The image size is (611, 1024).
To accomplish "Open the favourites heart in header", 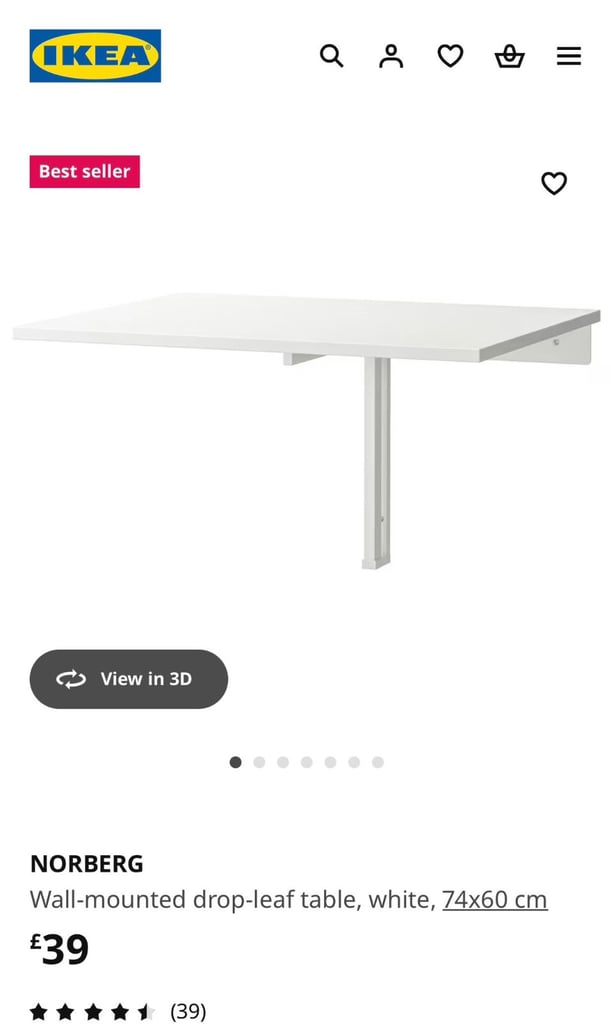I will (x=450, y=56).
